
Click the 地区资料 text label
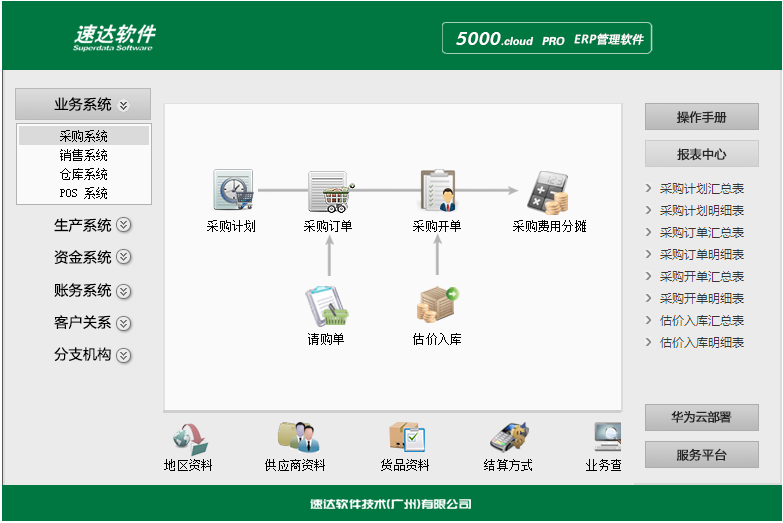pyautogui.click(x=188, y=466)
